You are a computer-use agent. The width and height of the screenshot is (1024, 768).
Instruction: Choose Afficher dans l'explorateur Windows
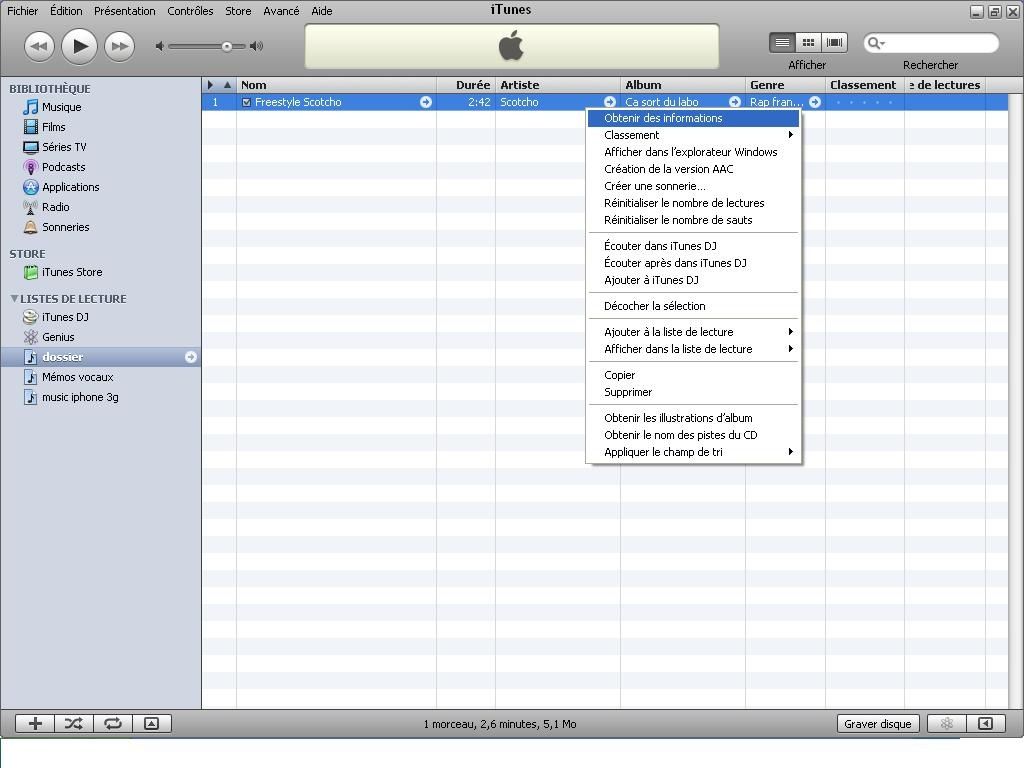(693, 152)
